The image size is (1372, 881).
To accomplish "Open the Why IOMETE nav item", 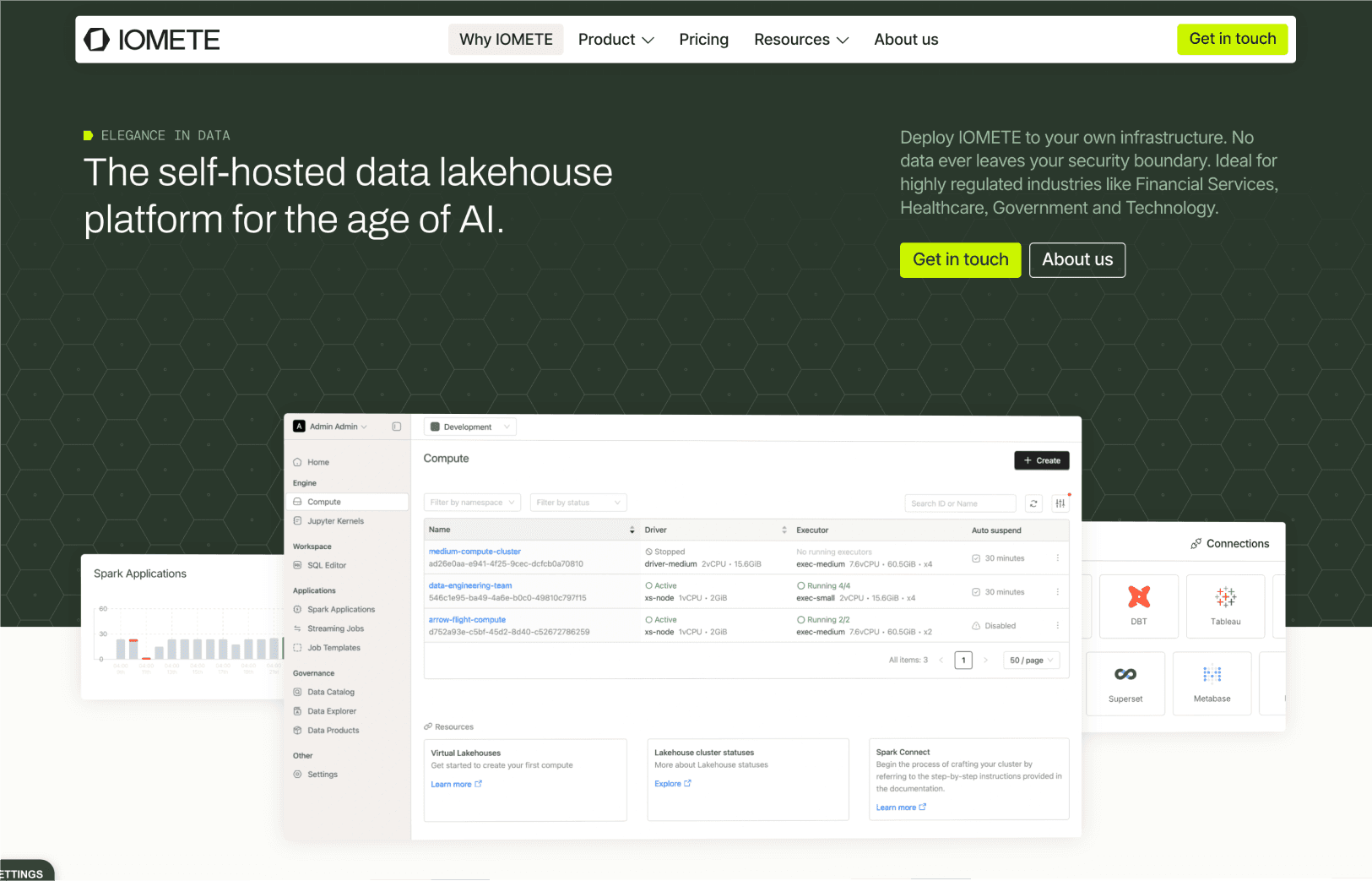I will point(506,40).
